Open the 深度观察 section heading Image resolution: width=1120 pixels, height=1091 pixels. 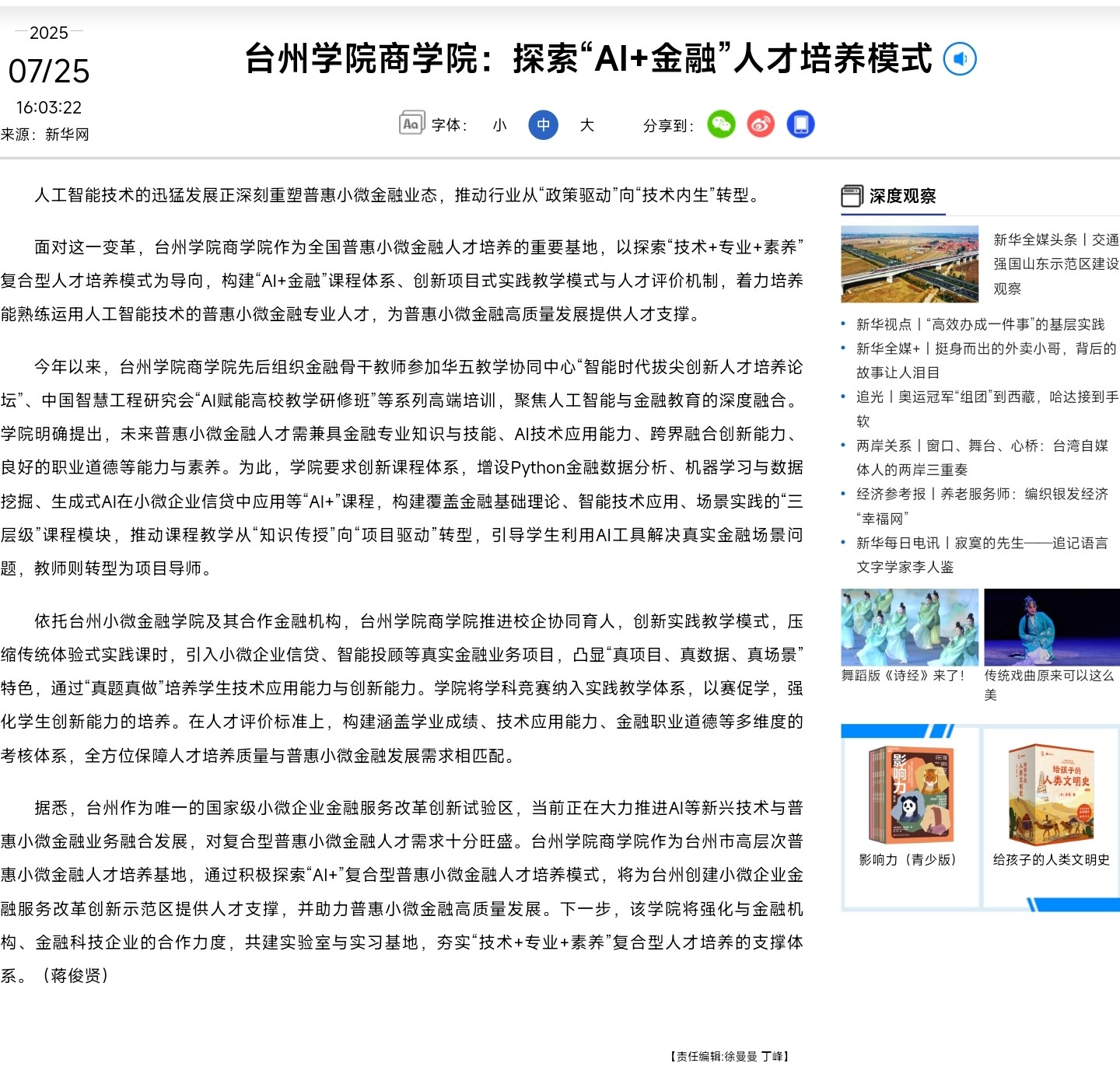click(902, 196)
